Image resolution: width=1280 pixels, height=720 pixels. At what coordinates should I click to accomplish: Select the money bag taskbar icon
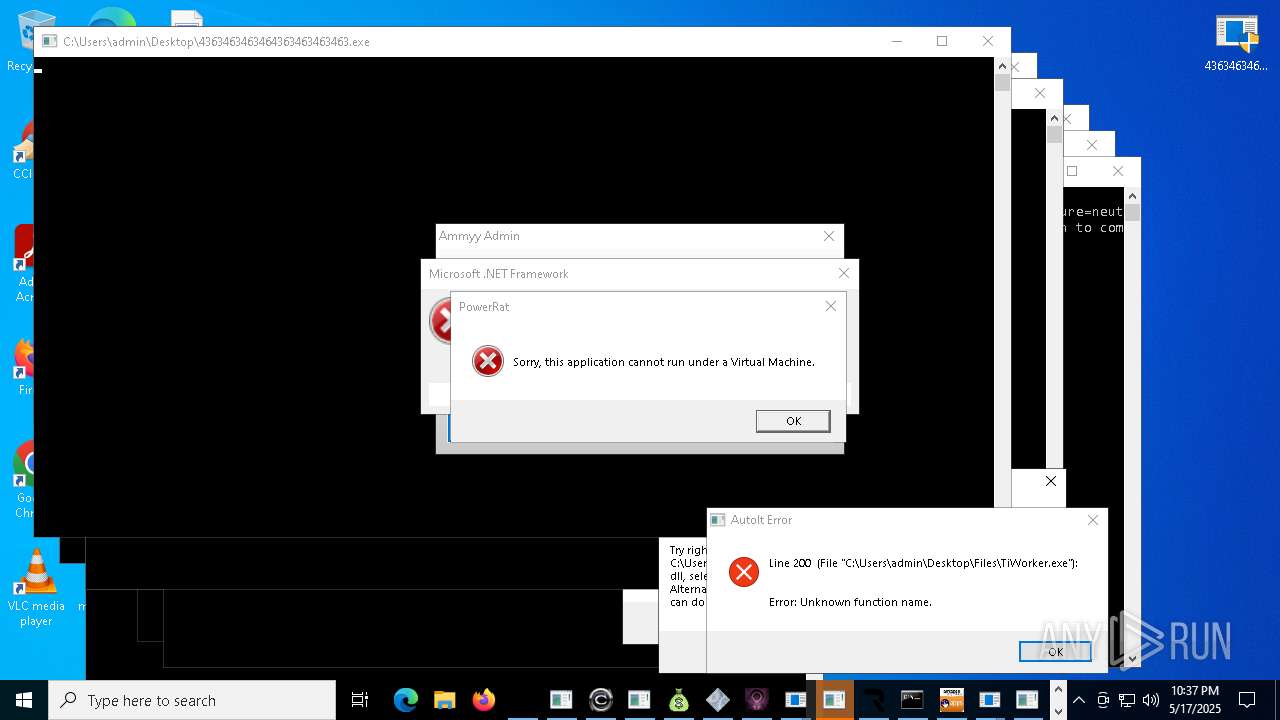point(678,700)
